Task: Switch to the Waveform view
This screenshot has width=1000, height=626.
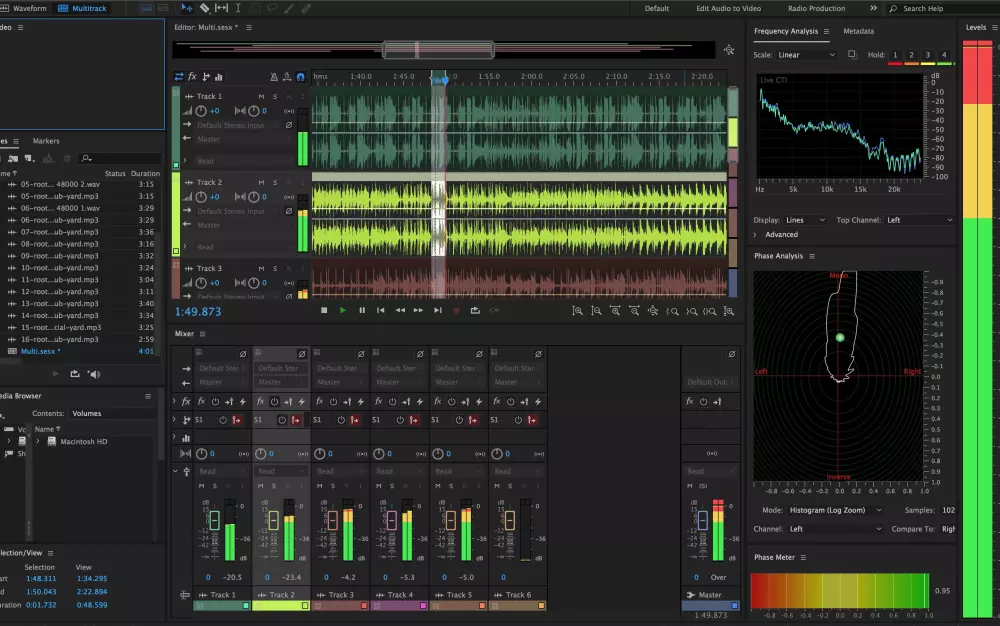Action: point(29,8)
